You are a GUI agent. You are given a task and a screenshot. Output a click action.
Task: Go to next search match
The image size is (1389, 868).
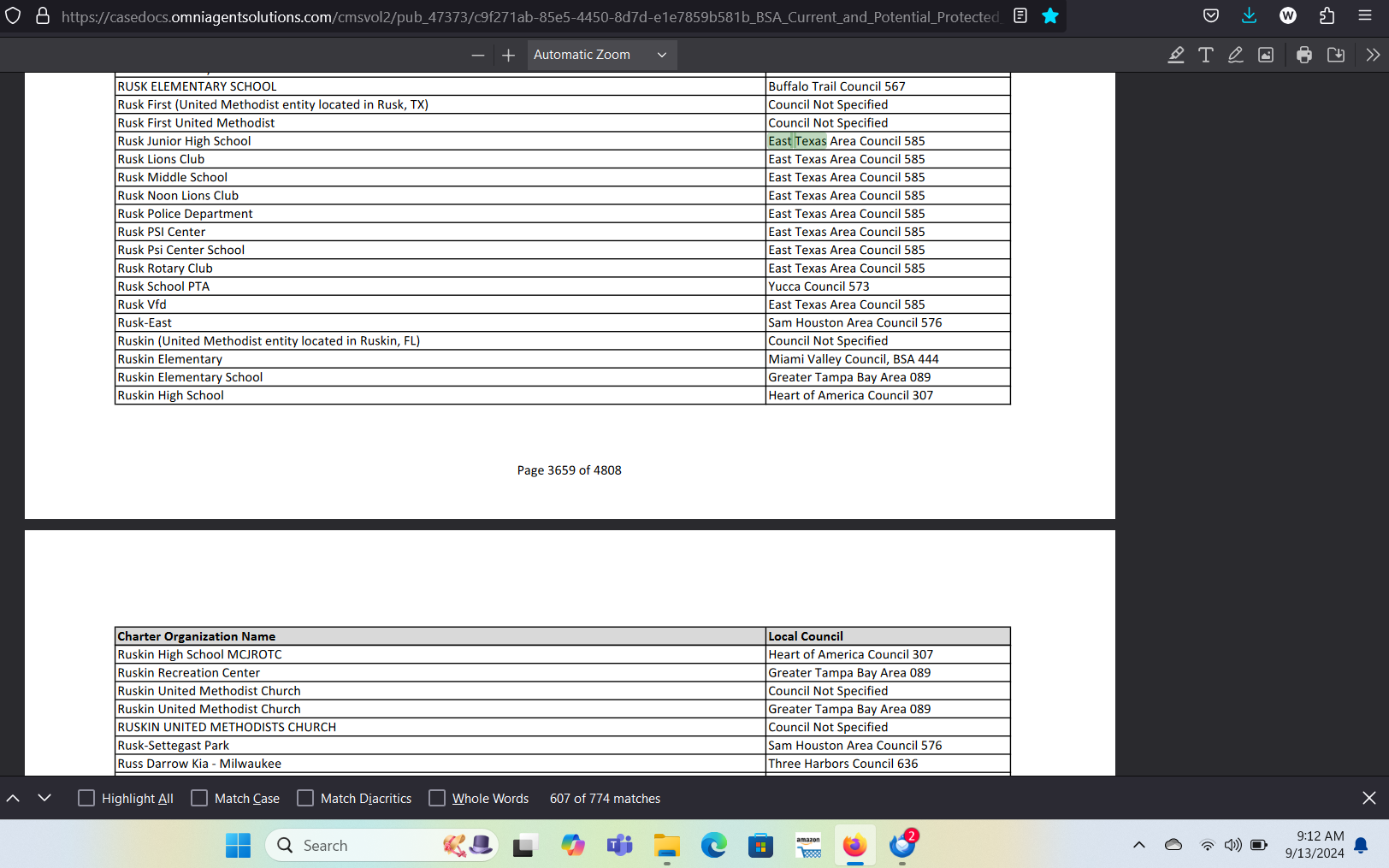click(x=44, y=798)
